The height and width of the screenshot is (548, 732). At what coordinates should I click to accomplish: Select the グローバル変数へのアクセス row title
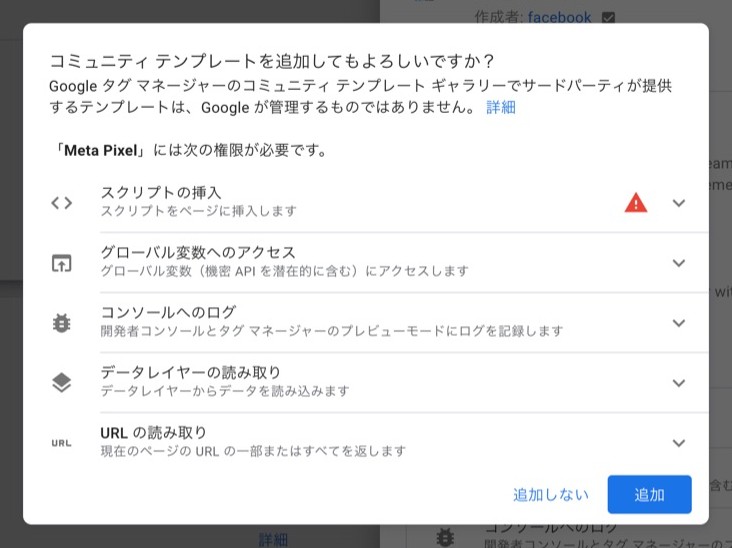[198, 252]
